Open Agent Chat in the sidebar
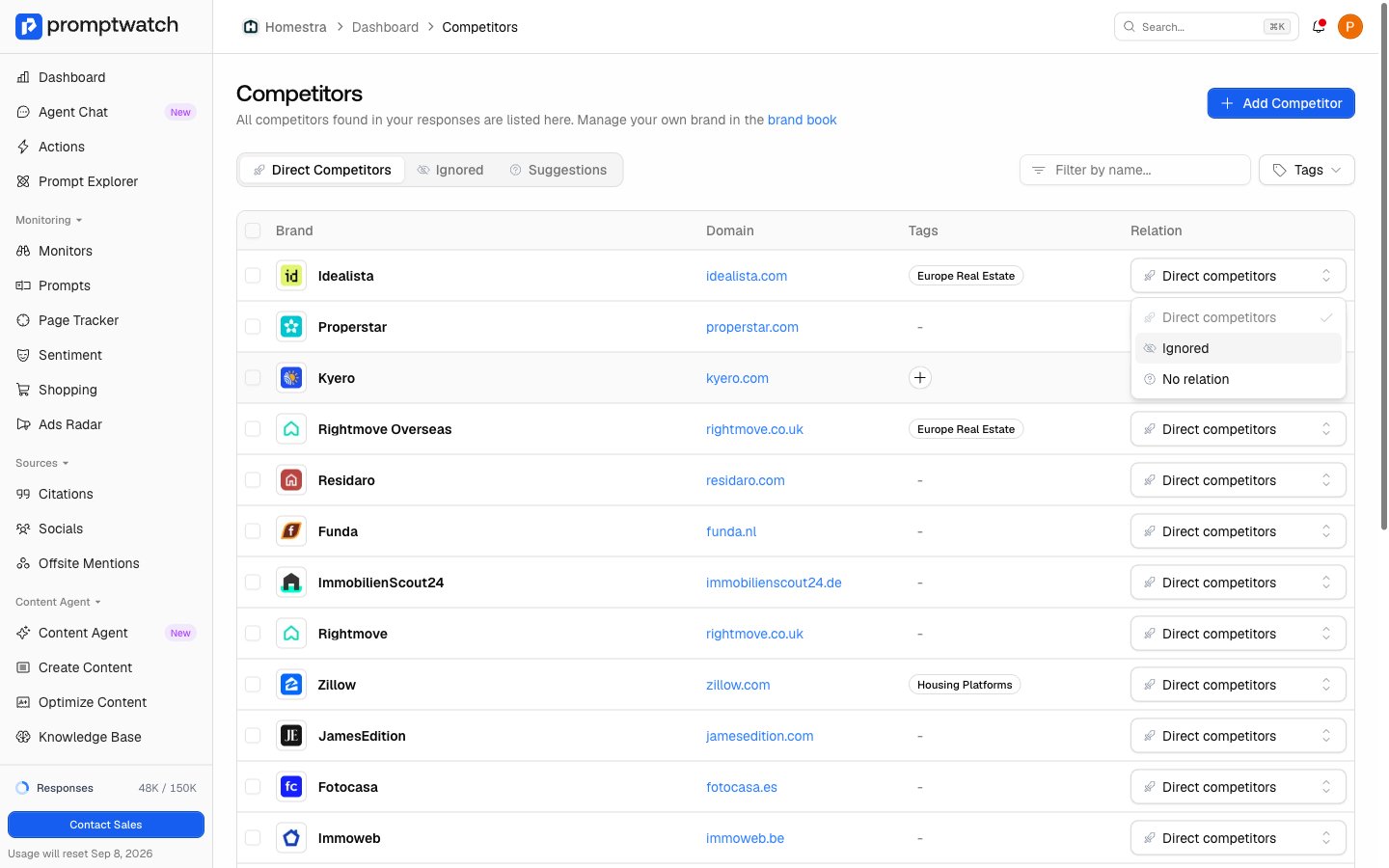This screenshot has height=868, width=1389. pyautogui.click(x=106, y=112)
